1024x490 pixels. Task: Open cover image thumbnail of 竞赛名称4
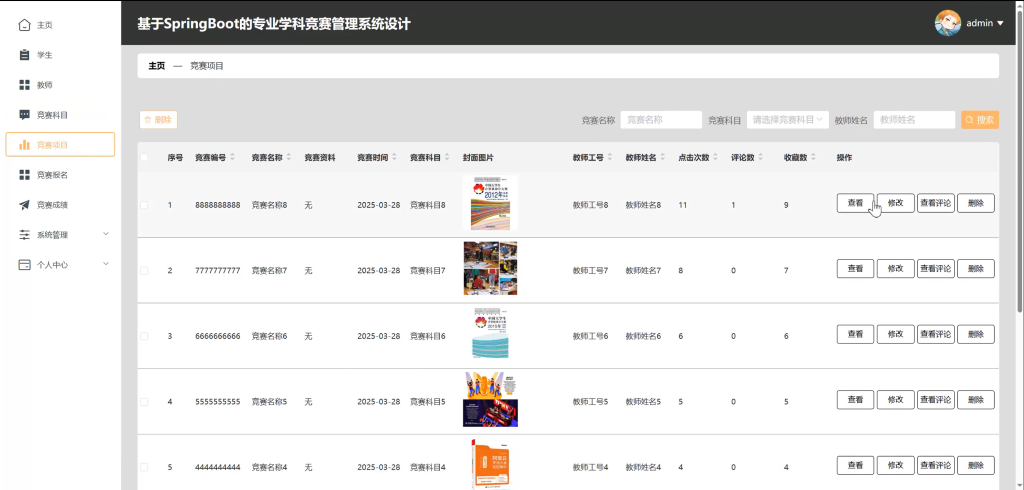490,465
